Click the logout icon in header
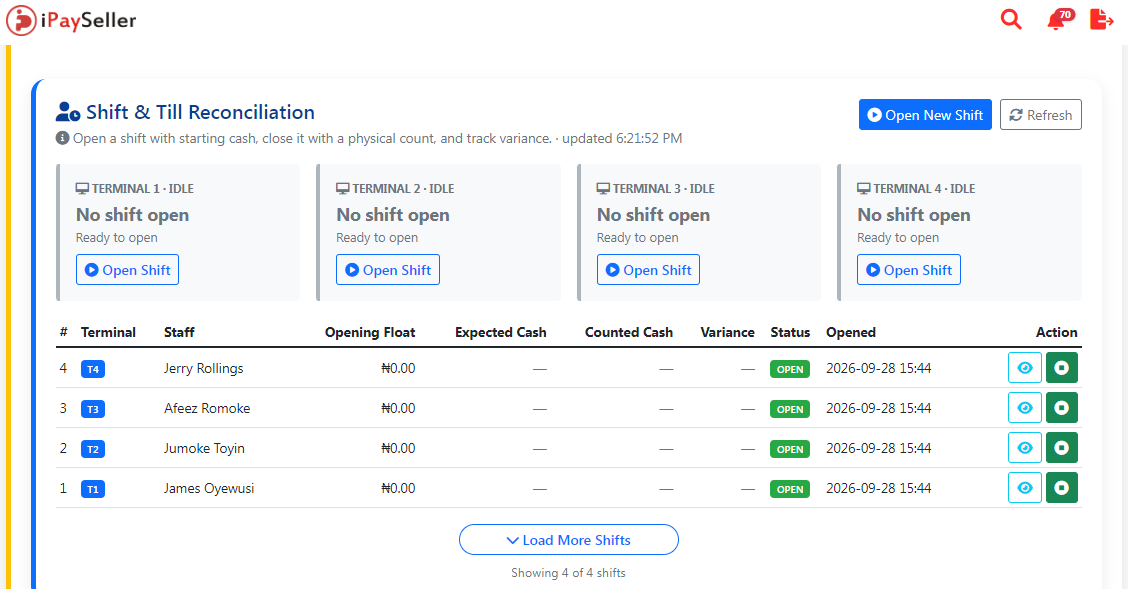This screenshot has width=1128, height=589. coord(1101,19)
